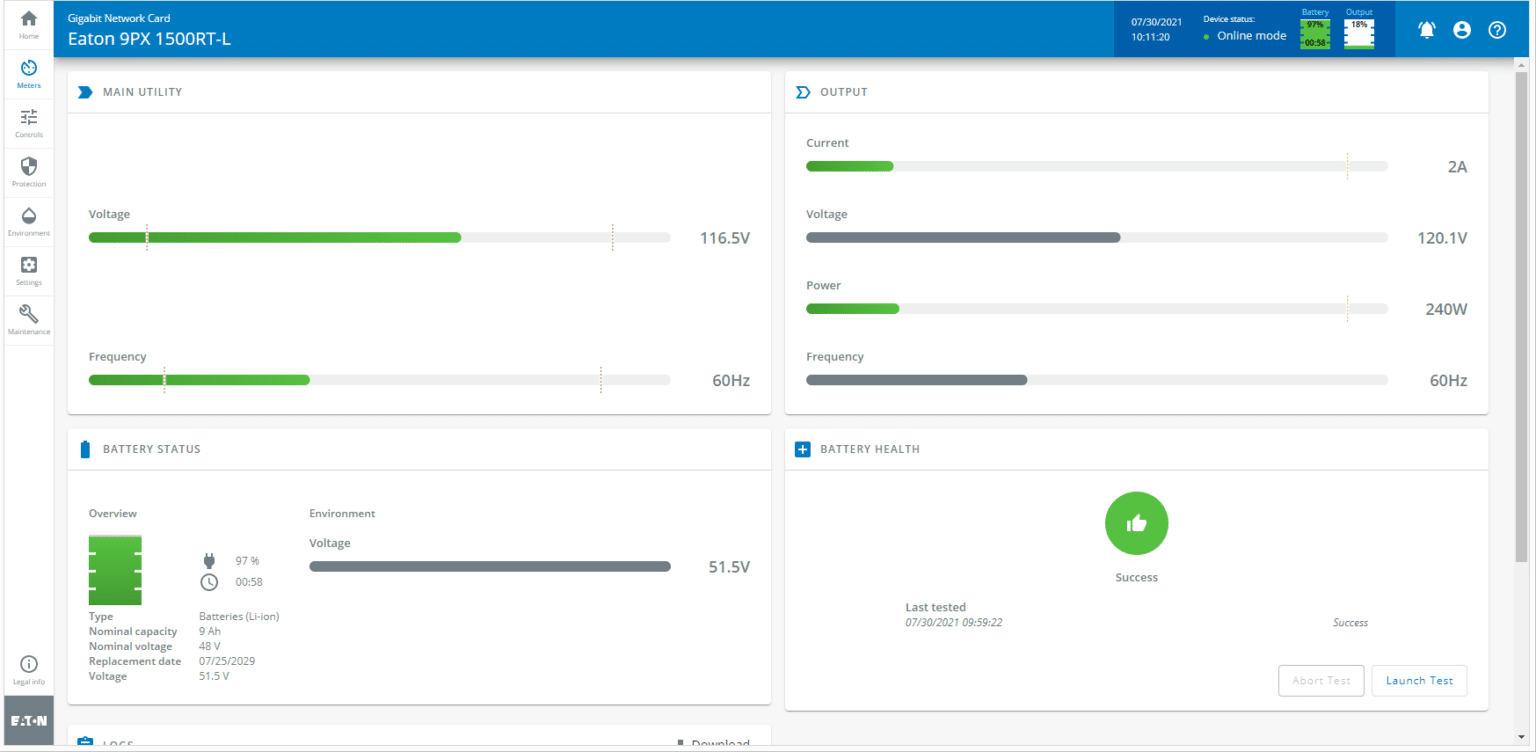Open the user account menu
The height and width of the screenshot is (752, 1536).
[x=1462, y=30]
